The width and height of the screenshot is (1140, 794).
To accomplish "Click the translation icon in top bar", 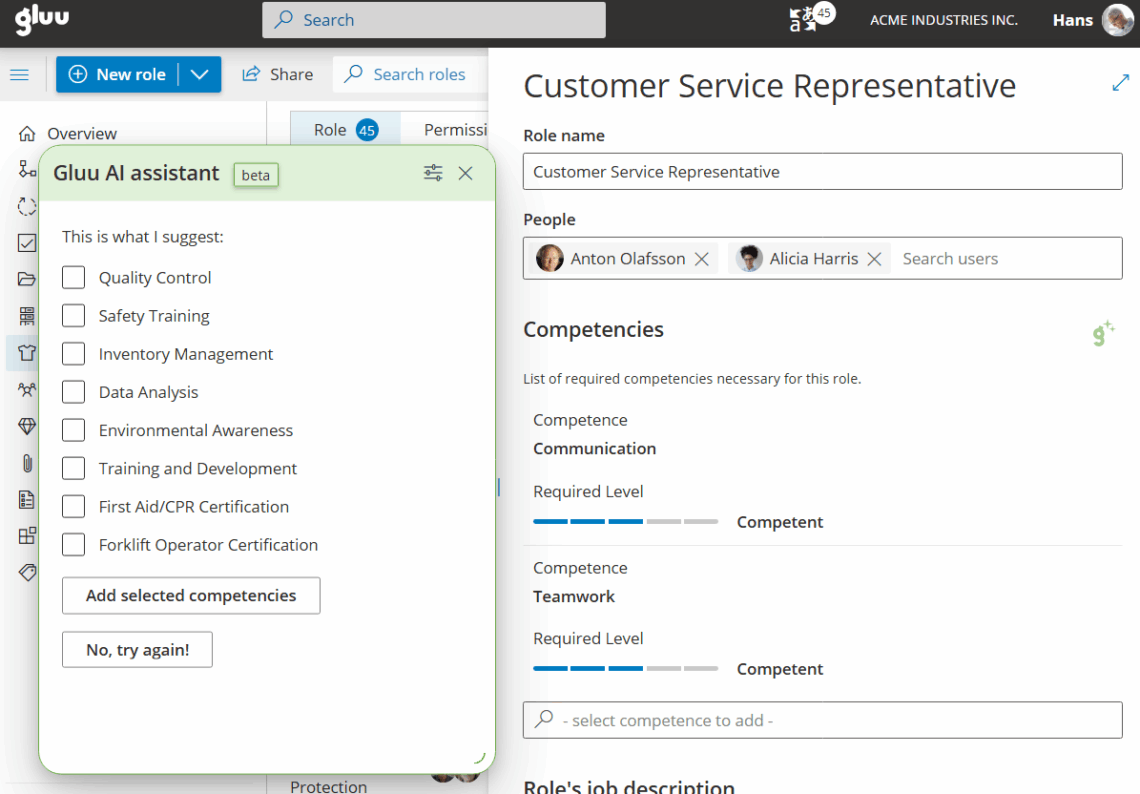I will [802, 20].
